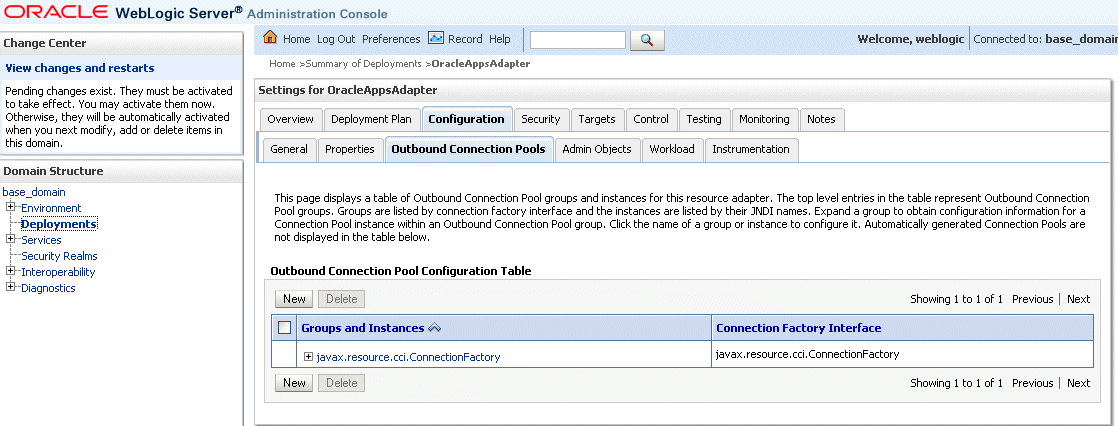The image size is (1118, 426).
Task: Click the Oracle logo in header
Action: (x=56, y=12)
